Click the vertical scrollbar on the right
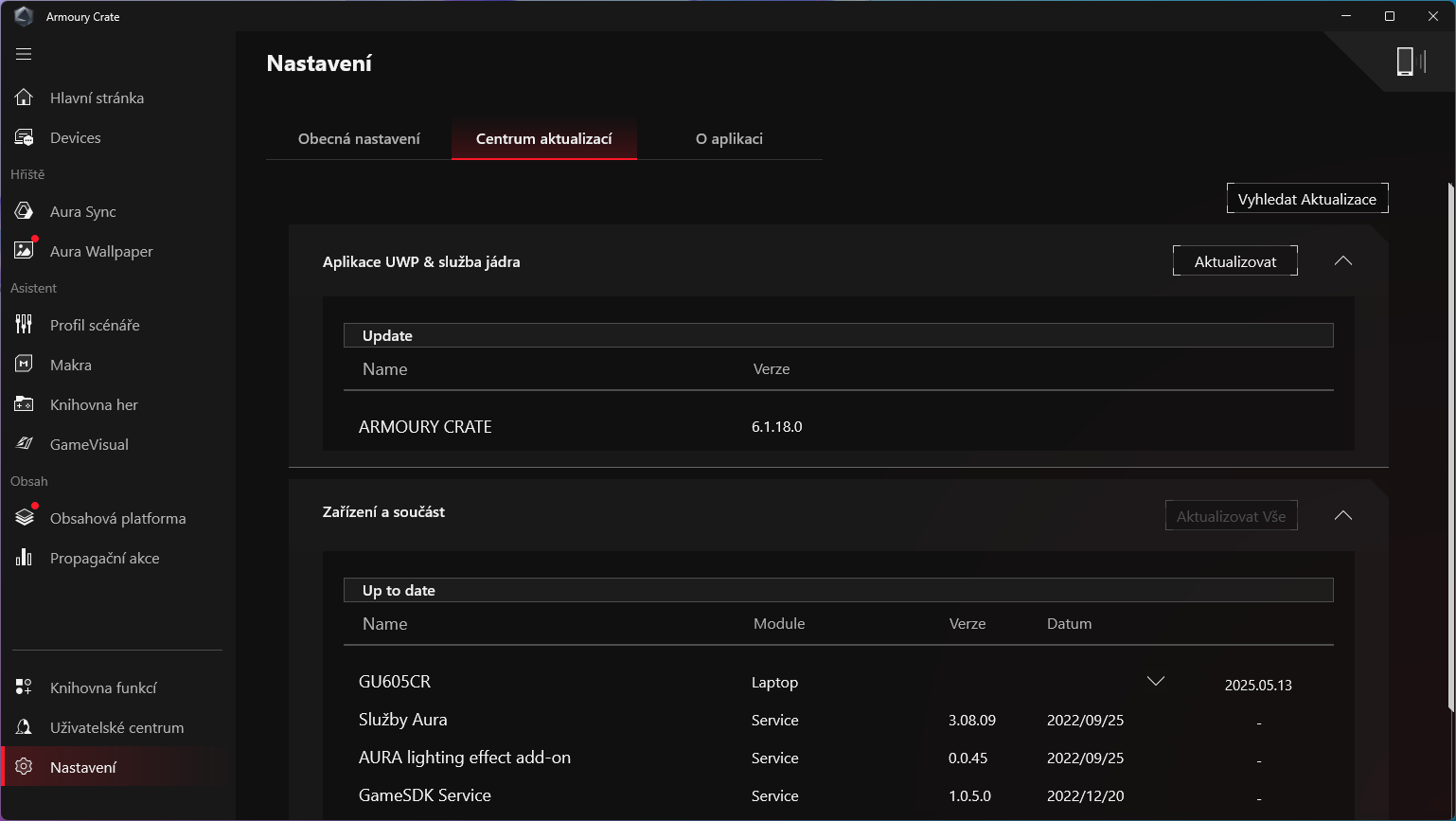 (1450, 445)
